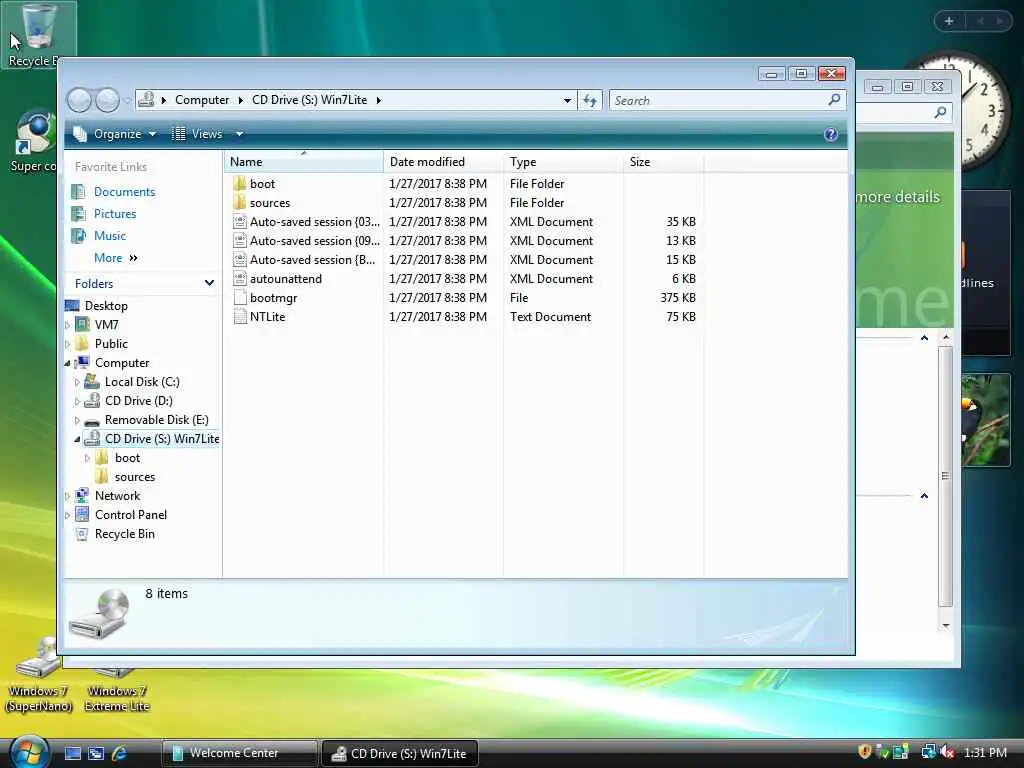Select Recycle Bin in folder tree
Image resolution: width=1024 pixels, height=768 pixels.
click(125, 534)
